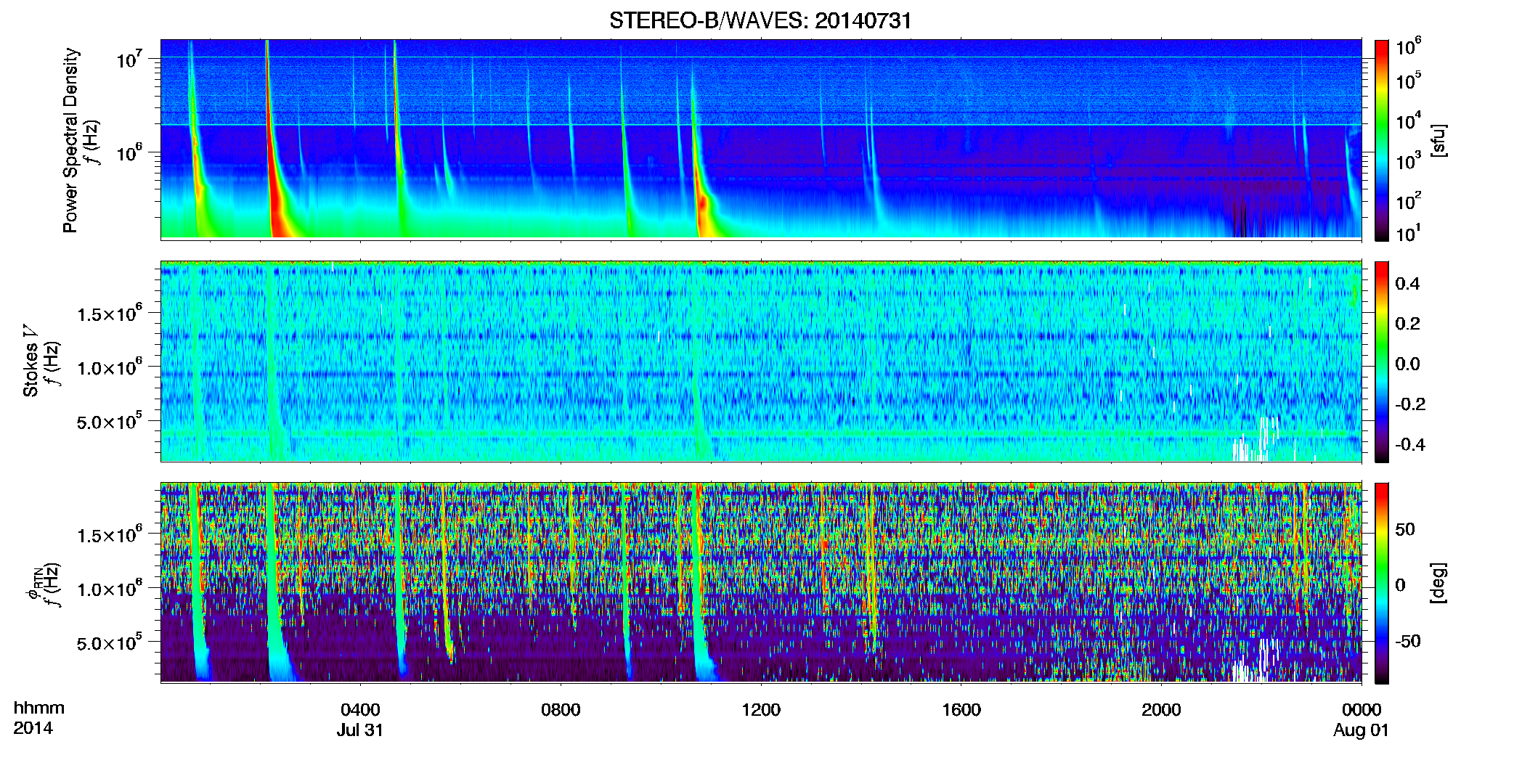This screenshot has width=1522, height=784.
Task: Select the 10^5 label on the sfu colorbar
Action: (x=1409, y=80)
